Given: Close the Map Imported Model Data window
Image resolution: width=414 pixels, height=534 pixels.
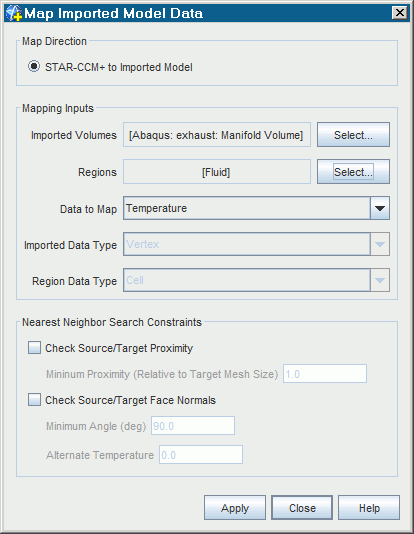Looking at the screenshot, I should click(x=399, y=13).
